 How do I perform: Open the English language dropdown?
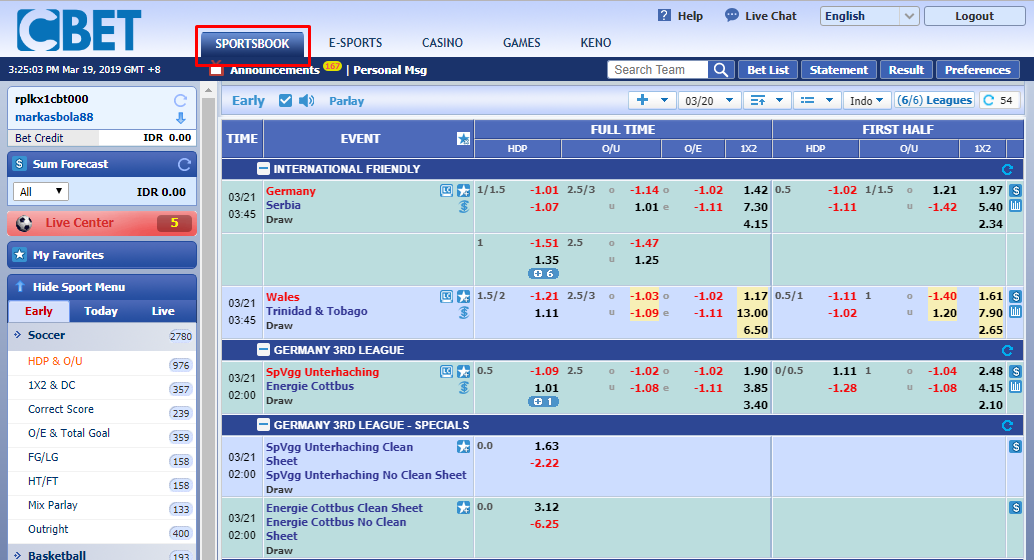click(x=869, y=16)
